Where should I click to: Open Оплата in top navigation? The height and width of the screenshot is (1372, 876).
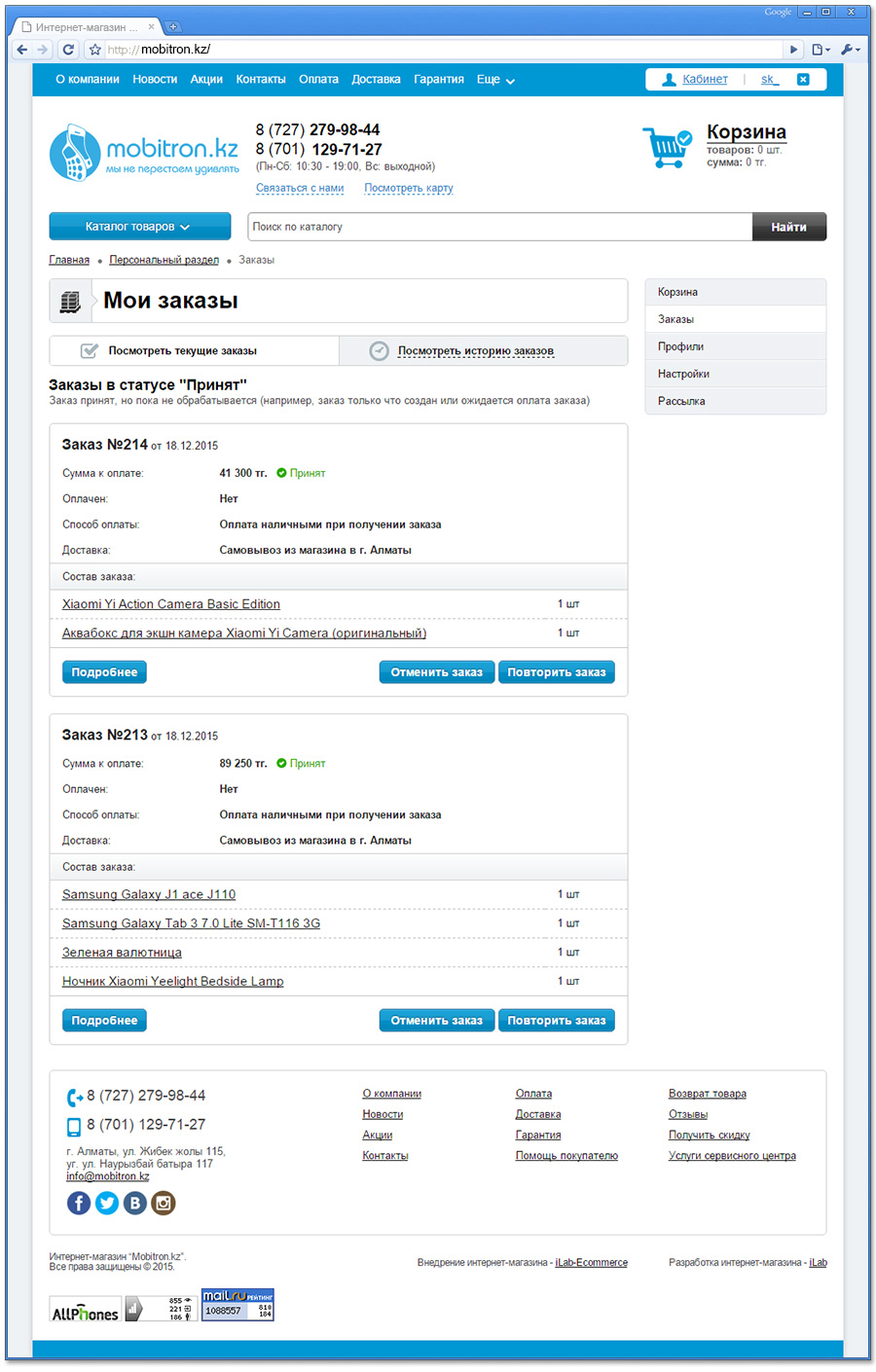click(318, 80)
